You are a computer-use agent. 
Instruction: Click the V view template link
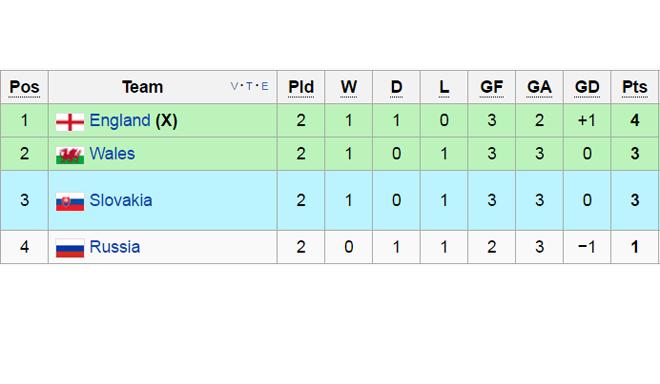click(234, 86)
